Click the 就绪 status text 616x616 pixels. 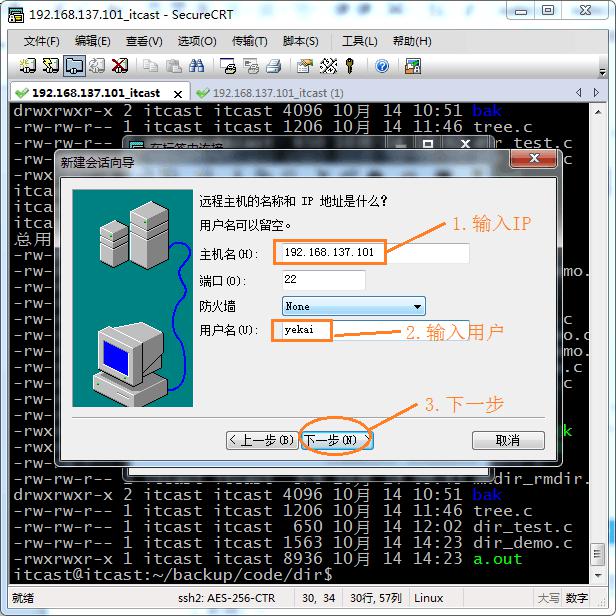click(x=23, y=598)
